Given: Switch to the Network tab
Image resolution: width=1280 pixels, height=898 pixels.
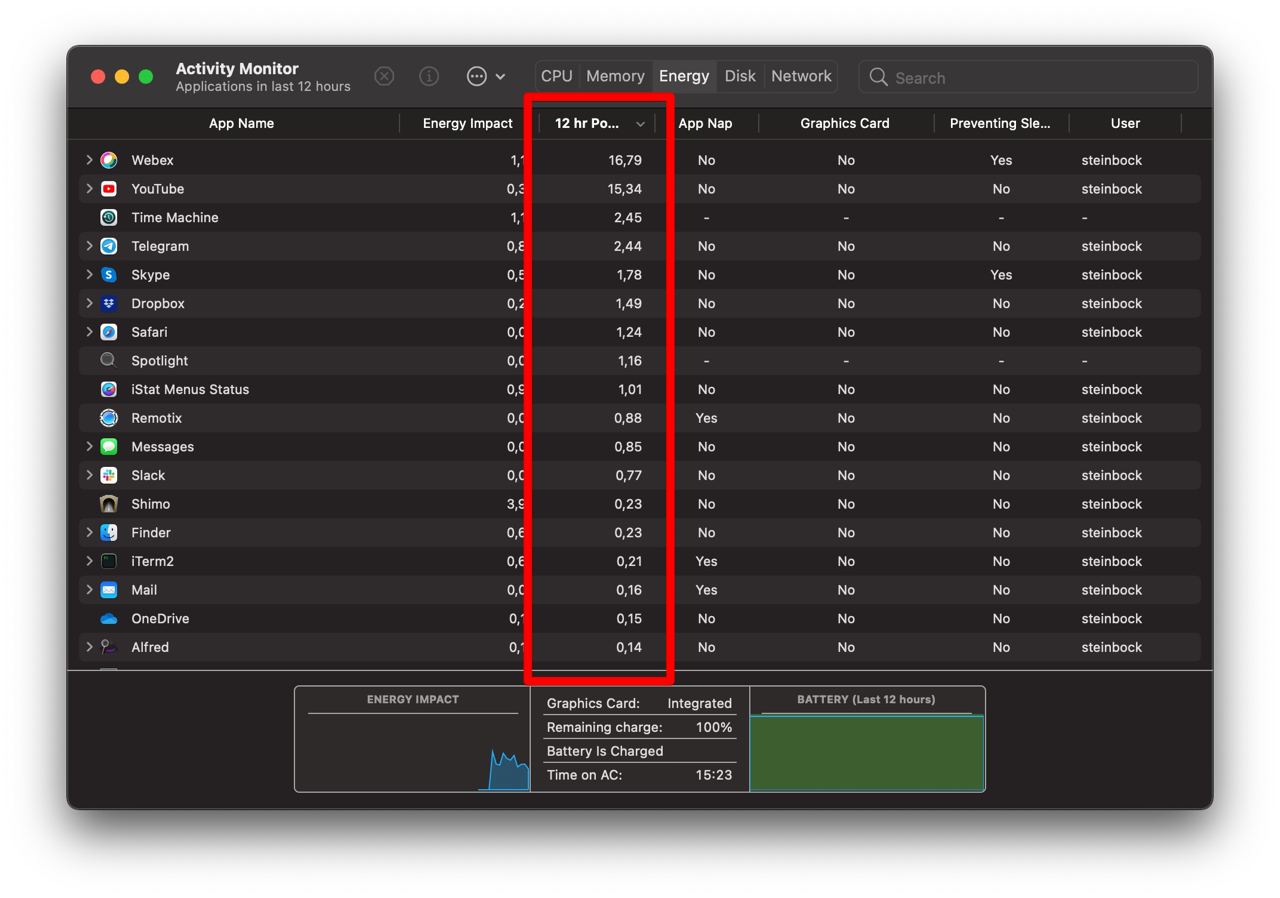Looking at the screenshot, I should (801, 76).
